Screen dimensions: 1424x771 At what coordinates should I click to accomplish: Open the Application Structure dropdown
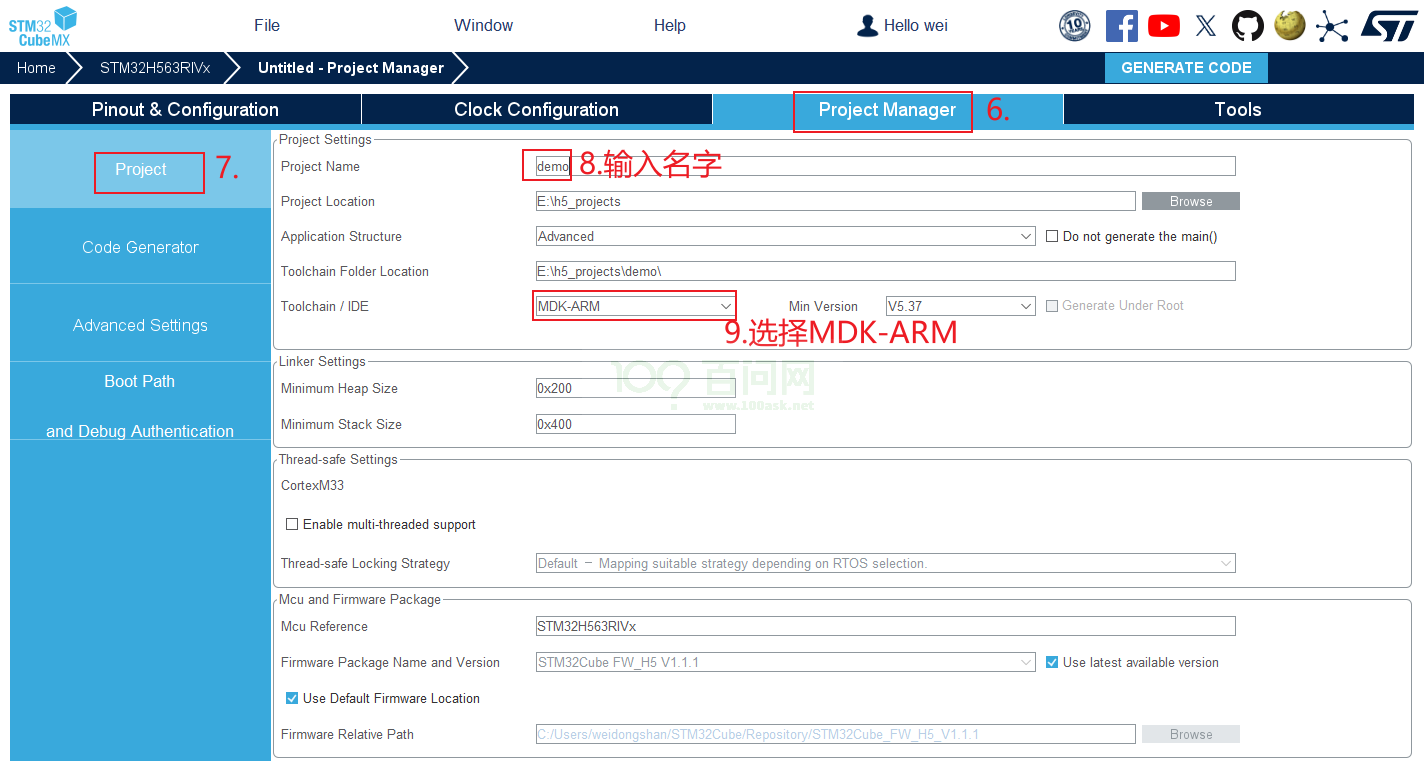(786, 237)
